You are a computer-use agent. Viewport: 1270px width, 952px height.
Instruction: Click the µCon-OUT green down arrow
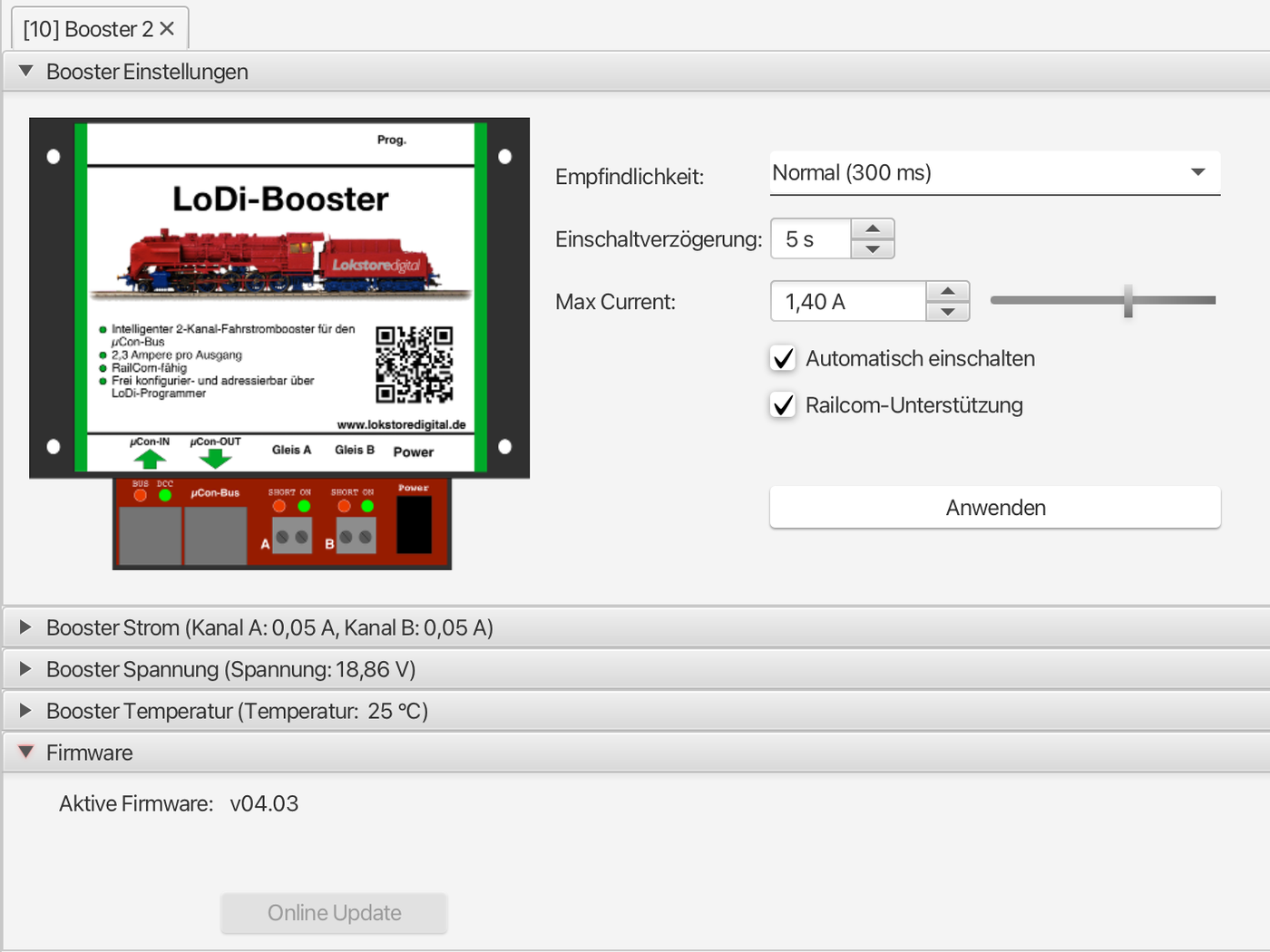(215, 459)
